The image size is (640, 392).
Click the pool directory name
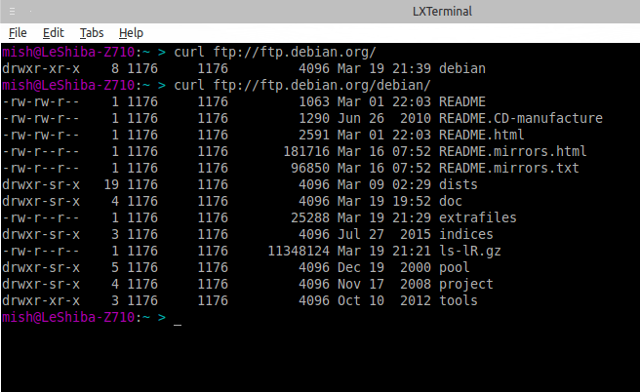pyautogui.click(x=454, y=267)
